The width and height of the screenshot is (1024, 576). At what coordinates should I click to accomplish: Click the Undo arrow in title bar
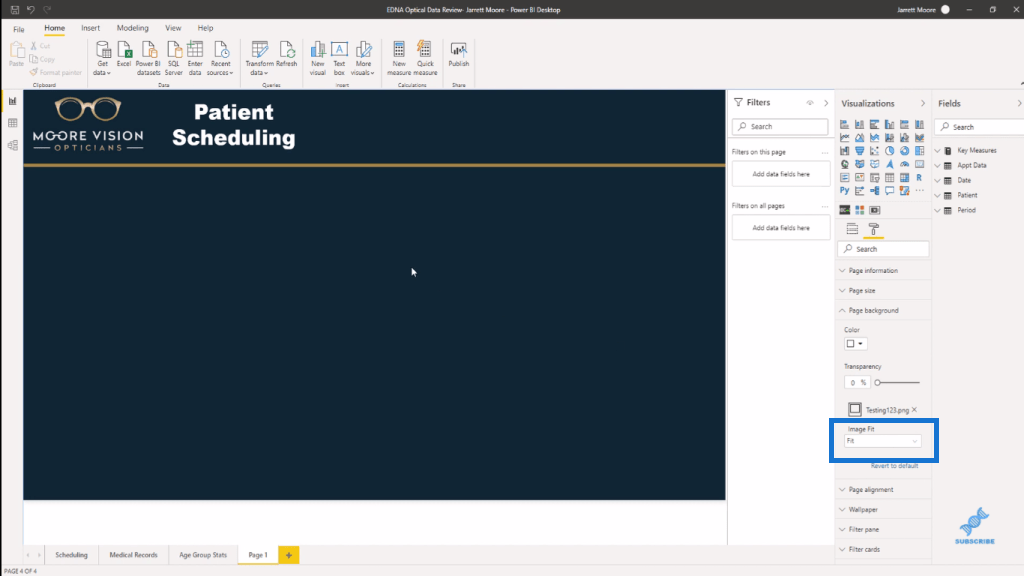[x=31, y=10]
